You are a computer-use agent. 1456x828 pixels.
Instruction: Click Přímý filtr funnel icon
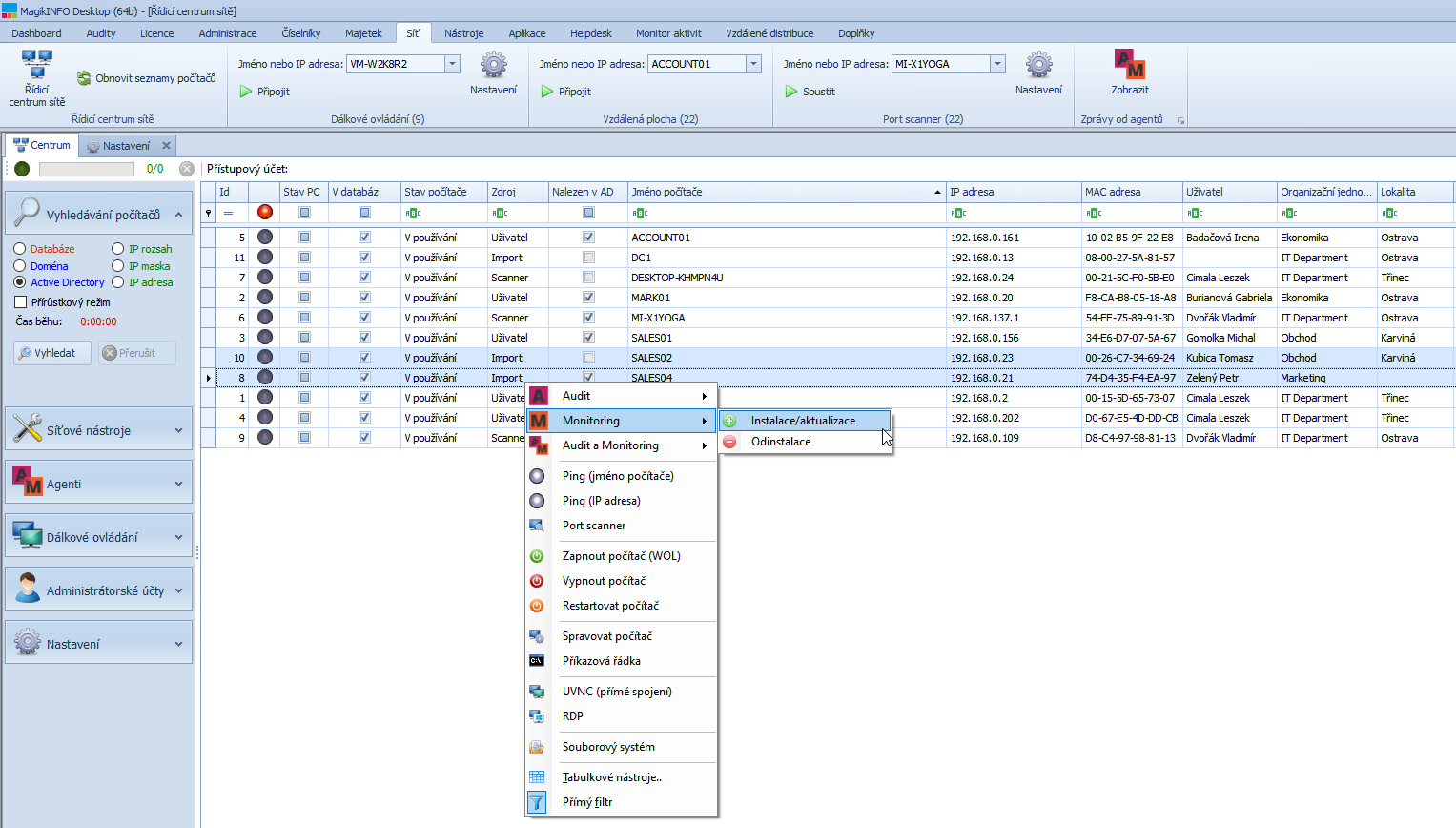(538, 802)
